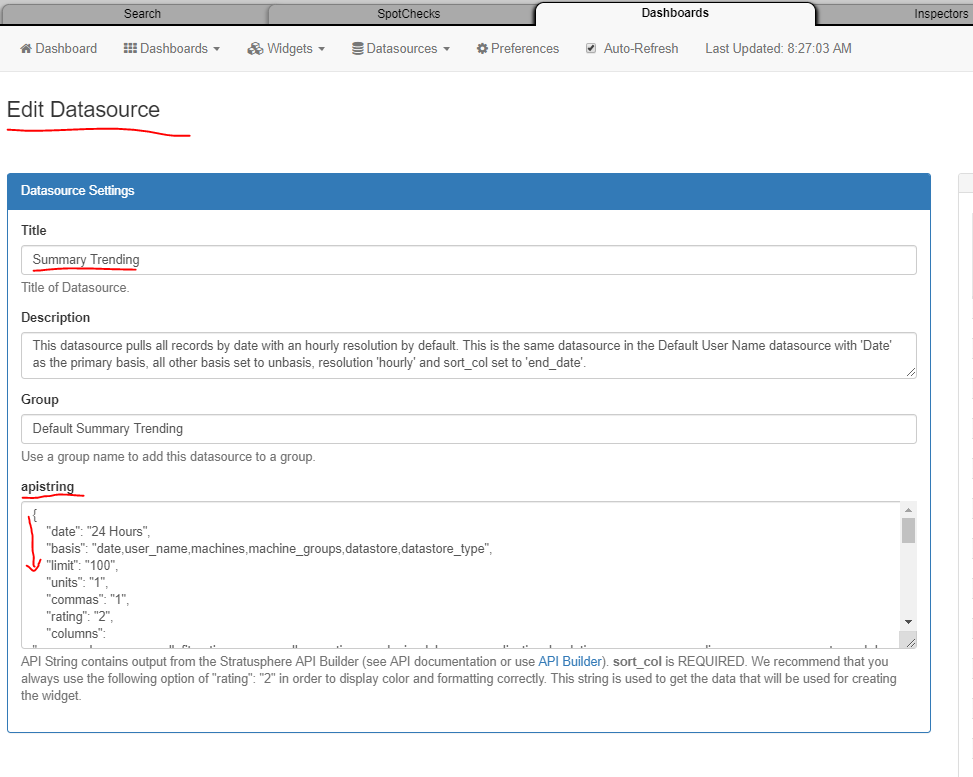
Task: Click inside the apistring textarea
Action: click(460, 575)
